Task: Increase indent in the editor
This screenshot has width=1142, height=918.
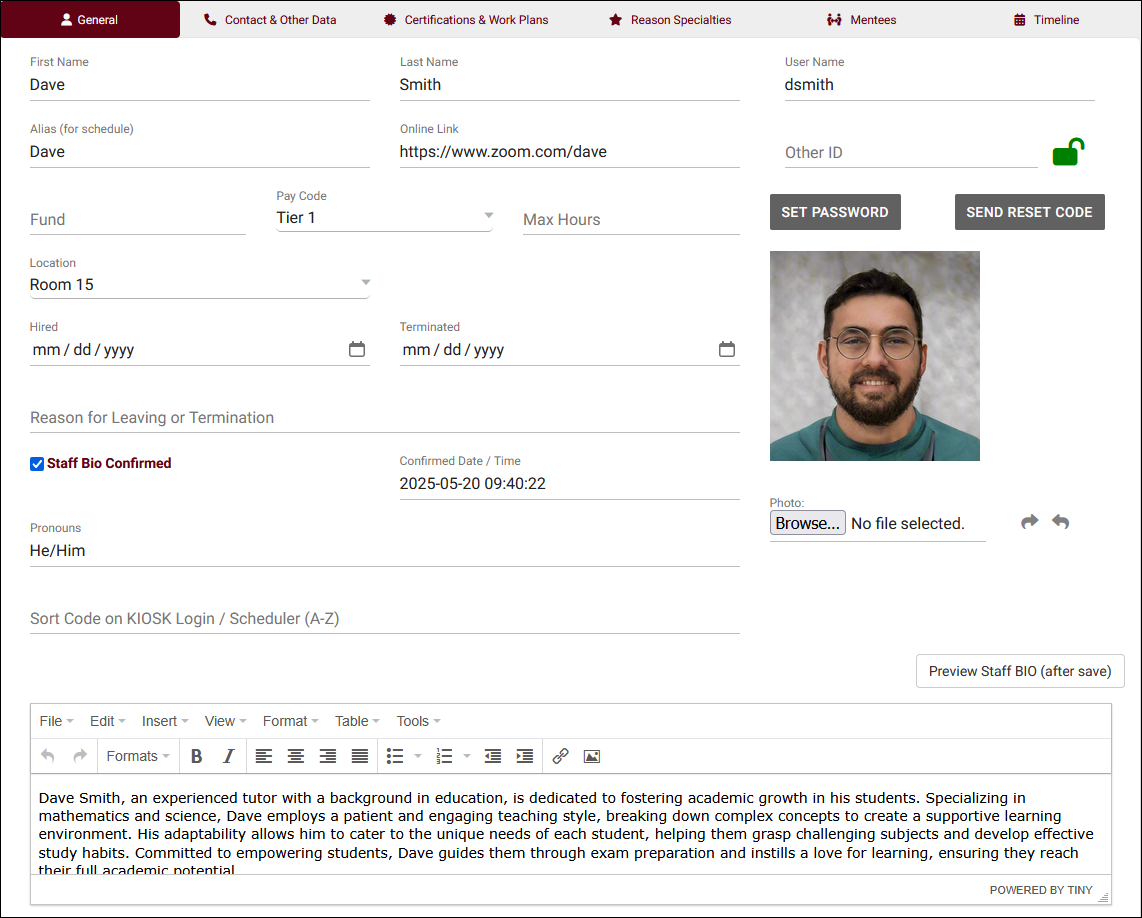Action: click(525, 756)
